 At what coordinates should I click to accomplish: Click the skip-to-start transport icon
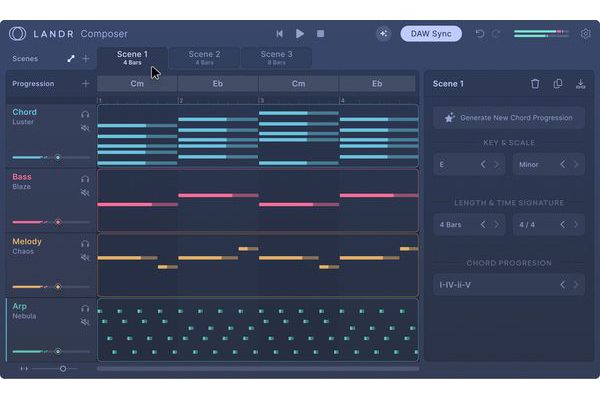280,34
